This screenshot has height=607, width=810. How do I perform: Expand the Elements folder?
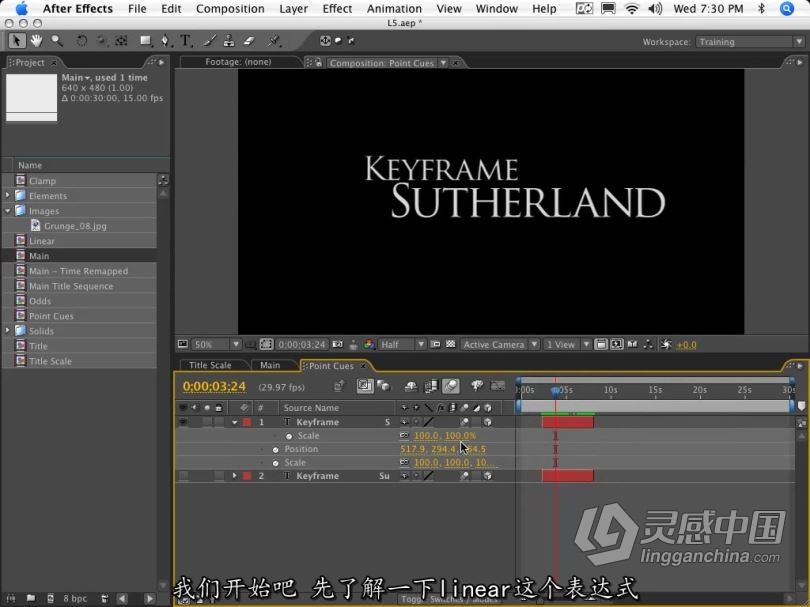pos(7,196)
